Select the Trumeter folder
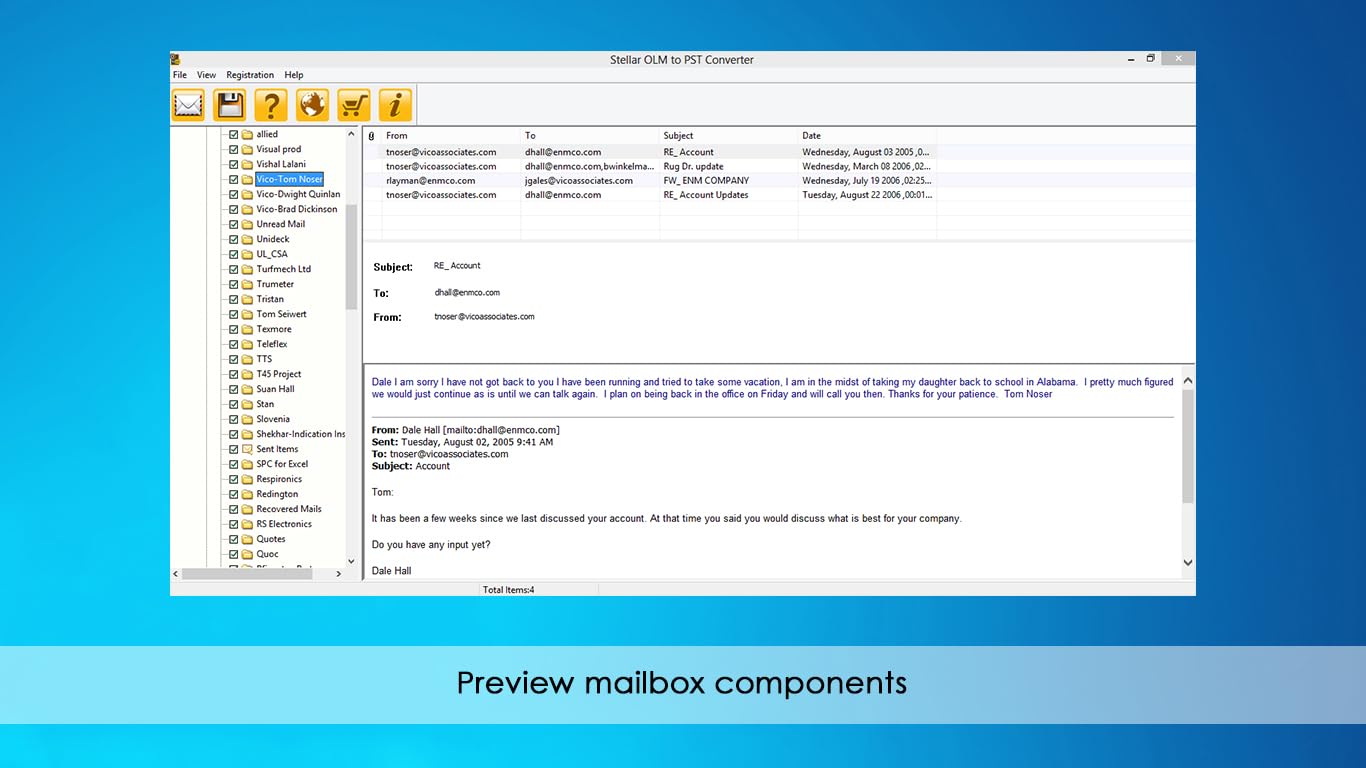The width and height of the screenshot is (1366, 768). [275, 284]
